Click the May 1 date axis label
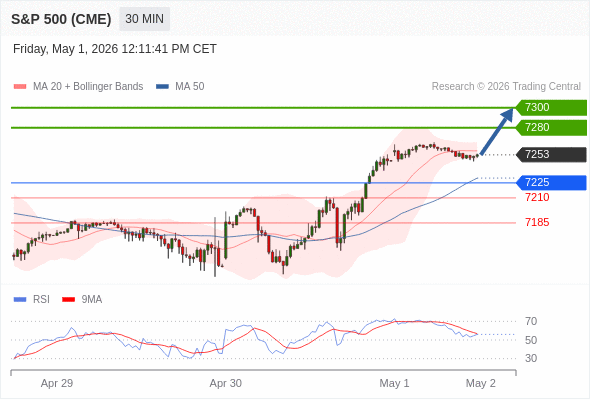The width and height of the screenshot is (590, 400). tap(394, 383)
